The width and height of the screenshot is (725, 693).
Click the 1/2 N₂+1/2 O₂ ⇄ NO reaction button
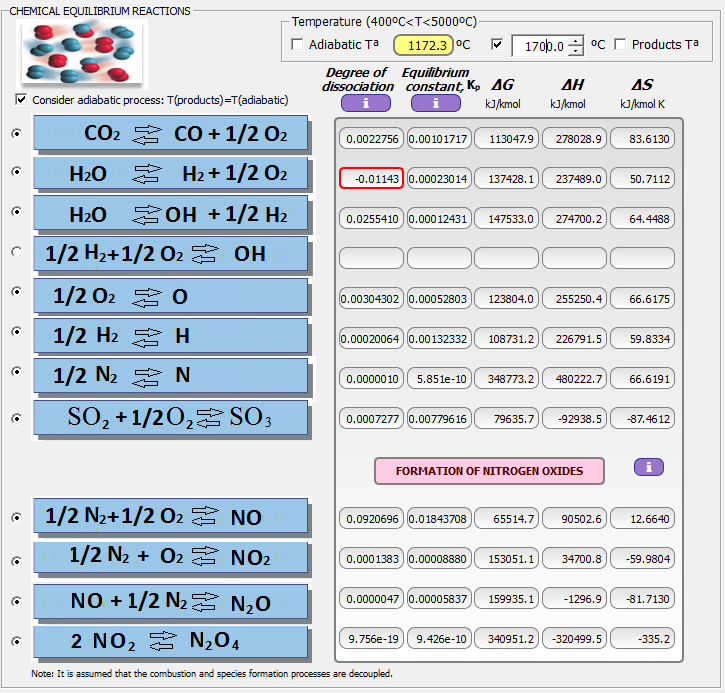tap(170, 517)
